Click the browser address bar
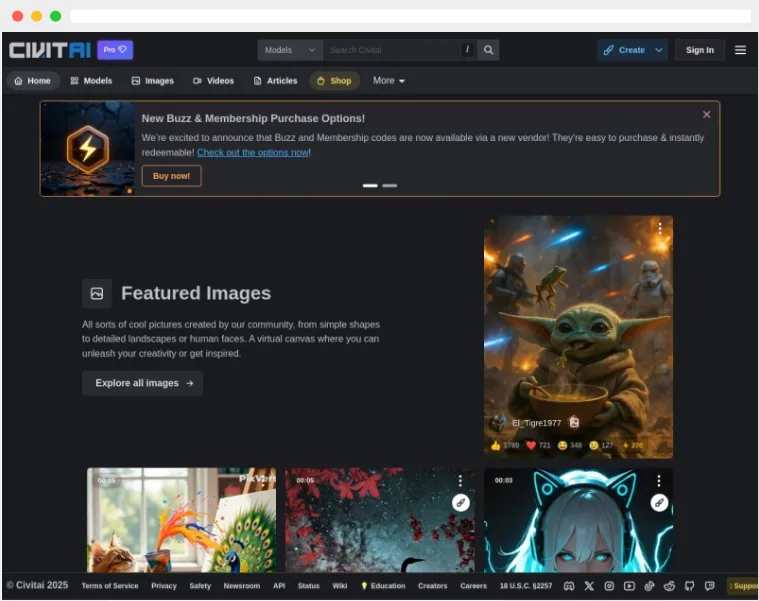This screenshot has width=759, height=601. coord(410,16)
